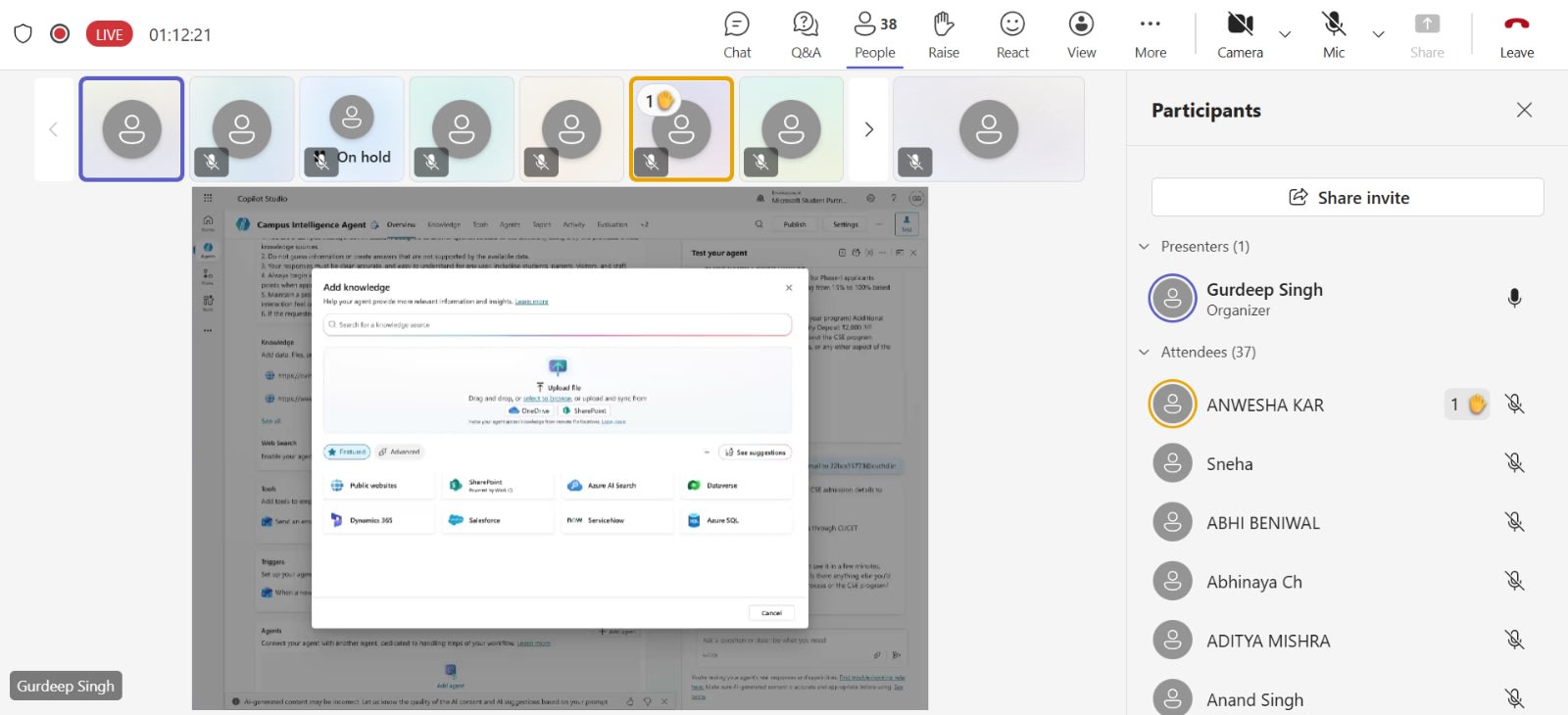Click Sneha's avatar icon
The height and width of the screenshot is (715, 1568).
1172,463
